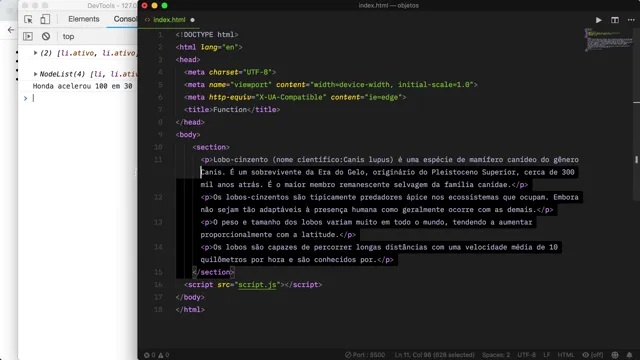Click the UTF-8 charset value on line 4
This screenshot has height=360, width=640.
257,72
